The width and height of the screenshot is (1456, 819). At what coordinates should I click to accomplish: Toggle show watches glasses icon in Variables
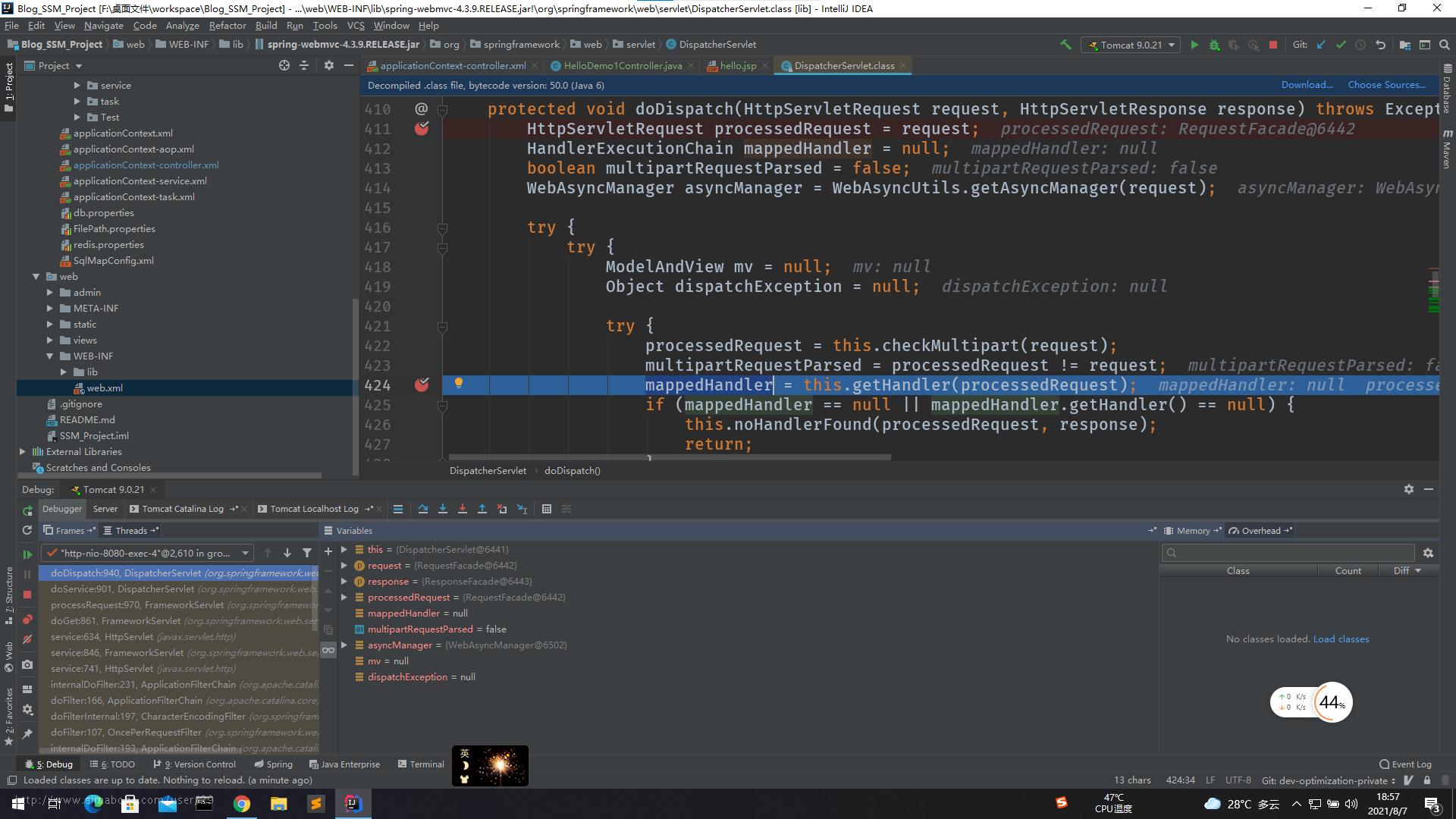[x=328, y=650]
